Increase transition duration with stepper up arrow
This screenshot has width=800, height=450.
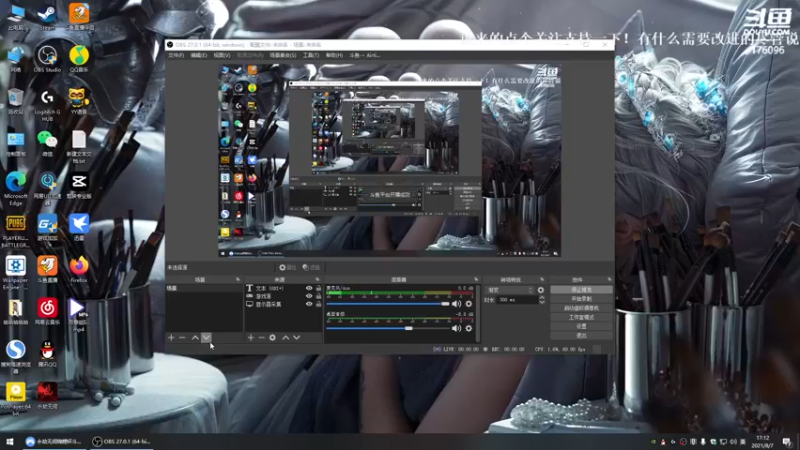541,297
